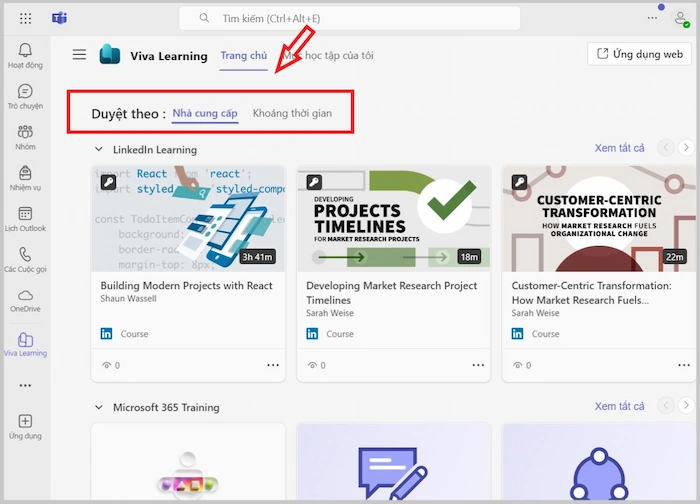The width and height of the screenshot is (700, 504).
Task: Open the app launcher grid icon
Action: tap(25, 18)
